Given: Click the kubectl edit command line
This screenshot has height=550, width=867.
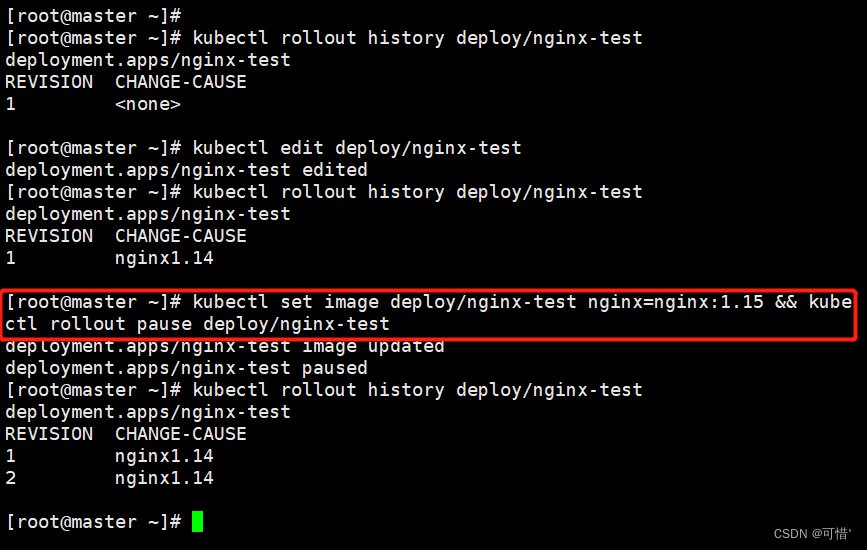Looking at the screenshot, I should (x=357, y=148).
